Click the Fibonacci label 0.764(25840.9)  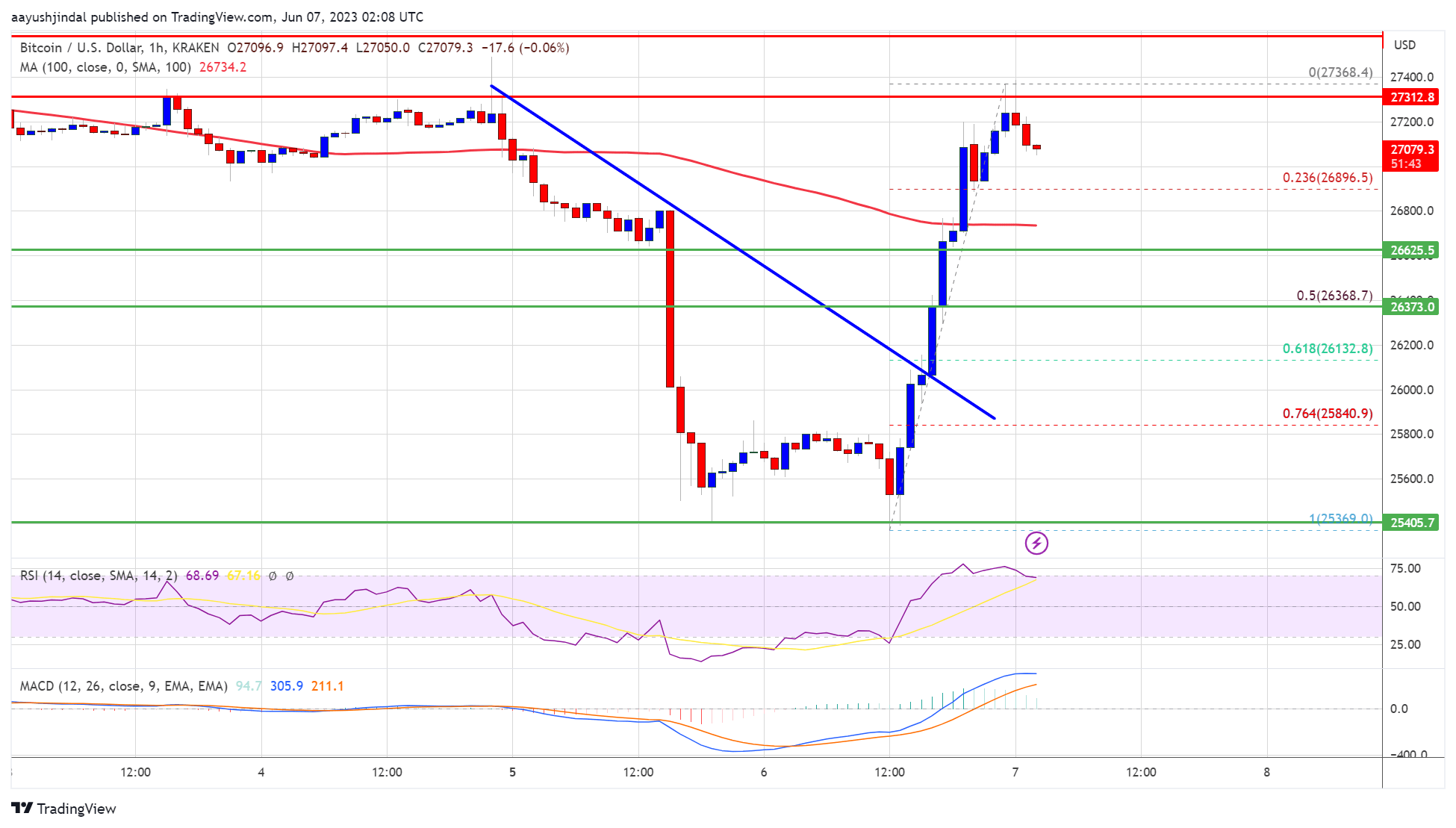1328,414
